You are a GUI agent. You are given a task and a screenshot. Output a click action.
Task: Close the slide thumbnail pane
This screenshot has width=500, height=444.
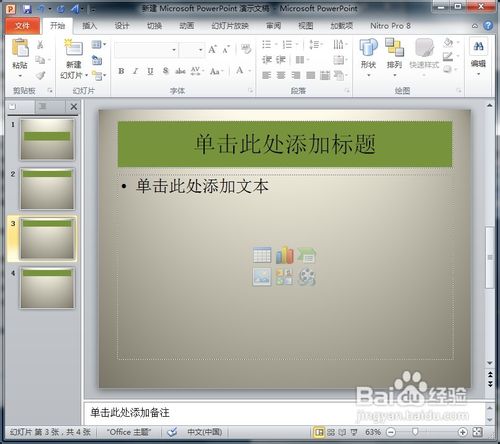coord(74,107)
